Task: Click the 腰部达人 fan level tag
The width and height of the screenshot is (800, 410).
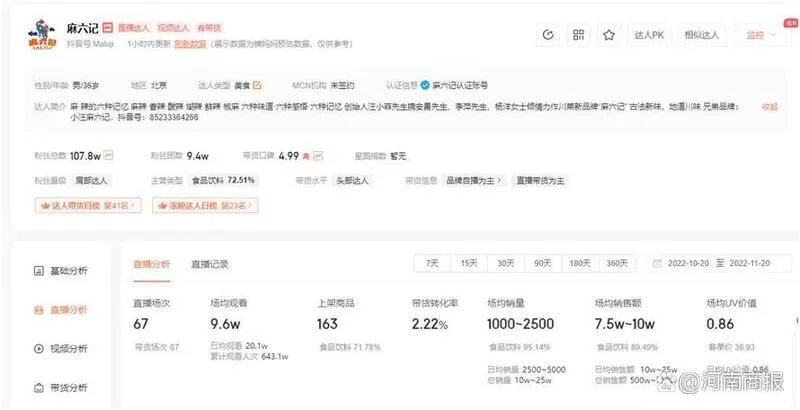Action: pyautogui.click(x=92, y=181)
